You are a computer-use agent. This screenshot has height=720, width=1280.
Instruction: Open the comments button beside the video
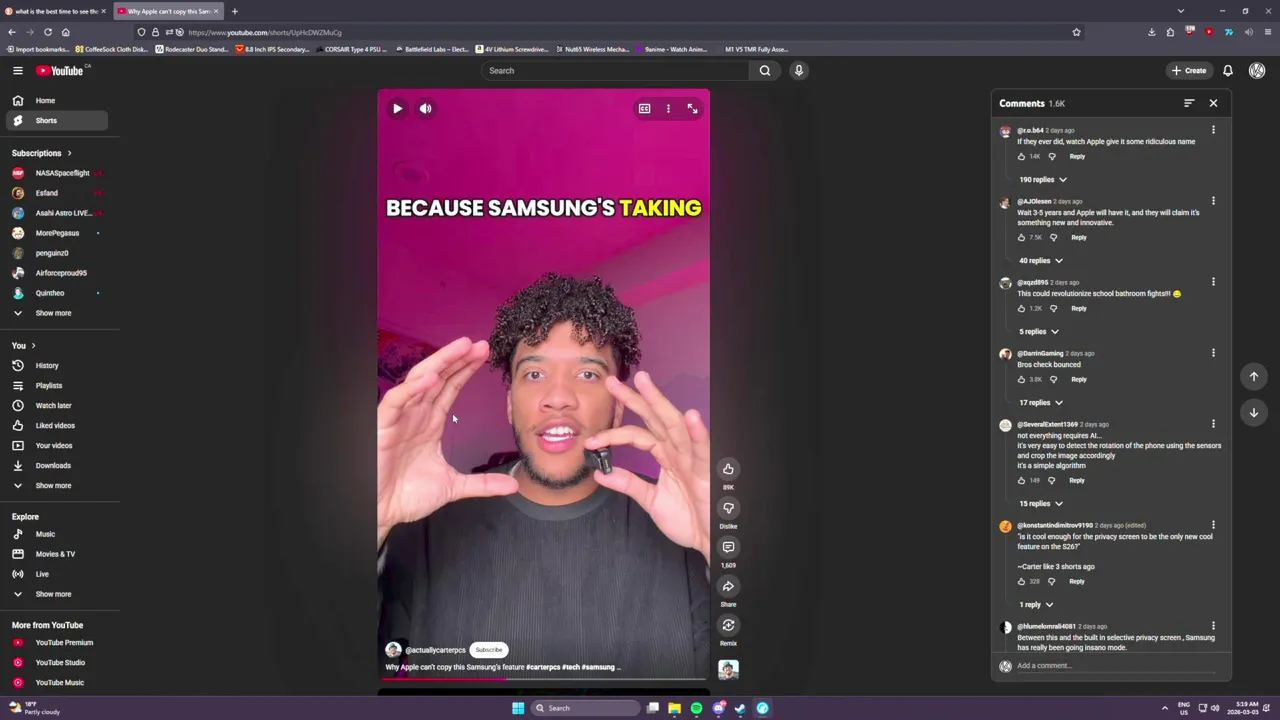(728, 547)
